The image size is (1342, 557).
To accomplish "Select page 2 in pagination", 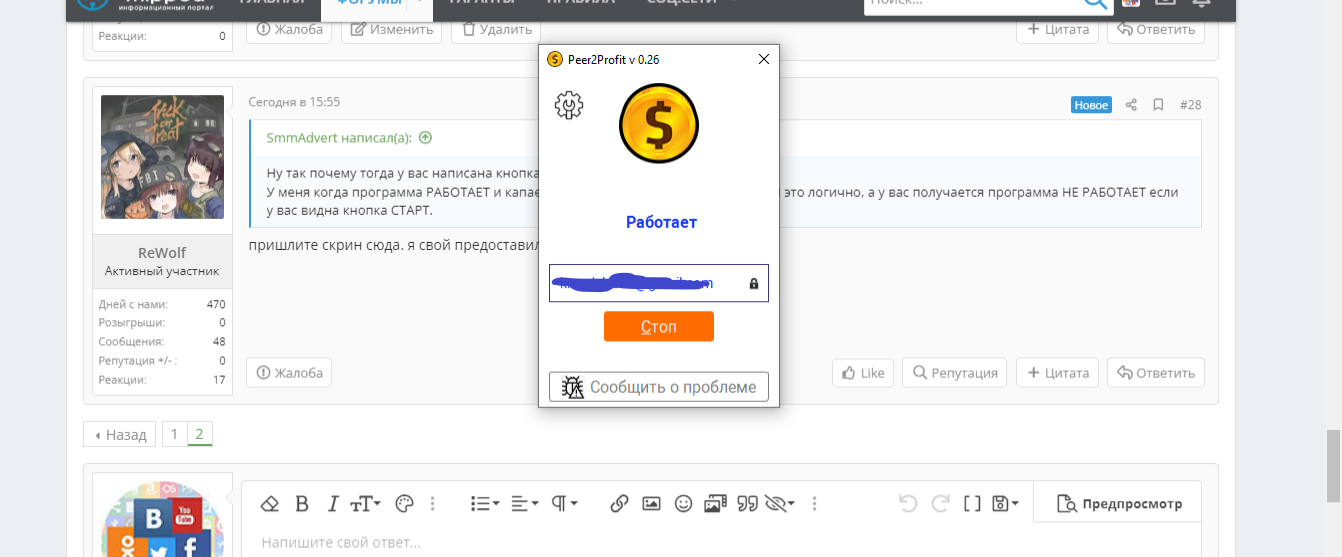I will 199,434.
